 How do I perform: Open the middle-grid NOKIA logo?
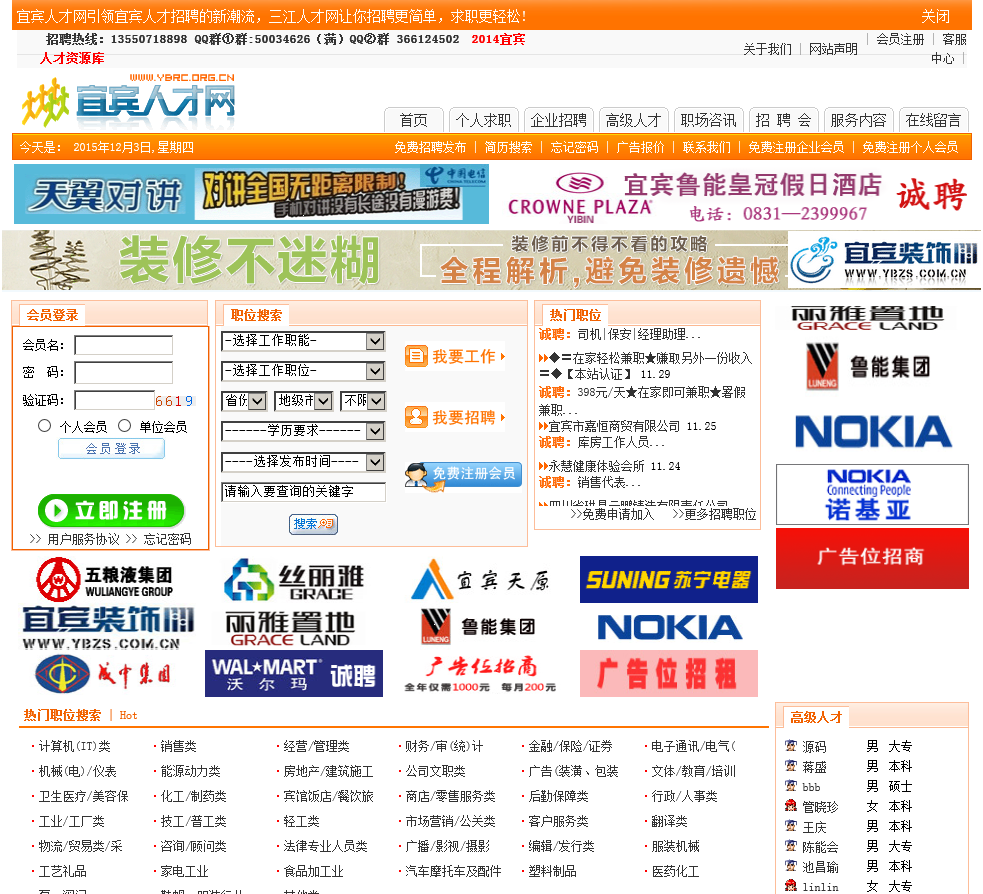(x=670, y=627)
